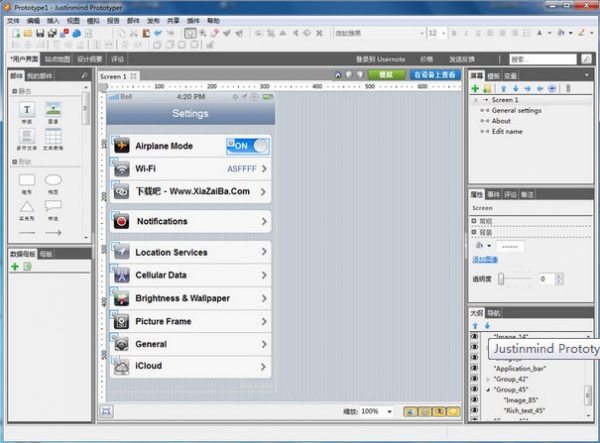Click the Save floppy disk icon
The width and height of the screenshot is (600, 443).
tap(40, 33)
